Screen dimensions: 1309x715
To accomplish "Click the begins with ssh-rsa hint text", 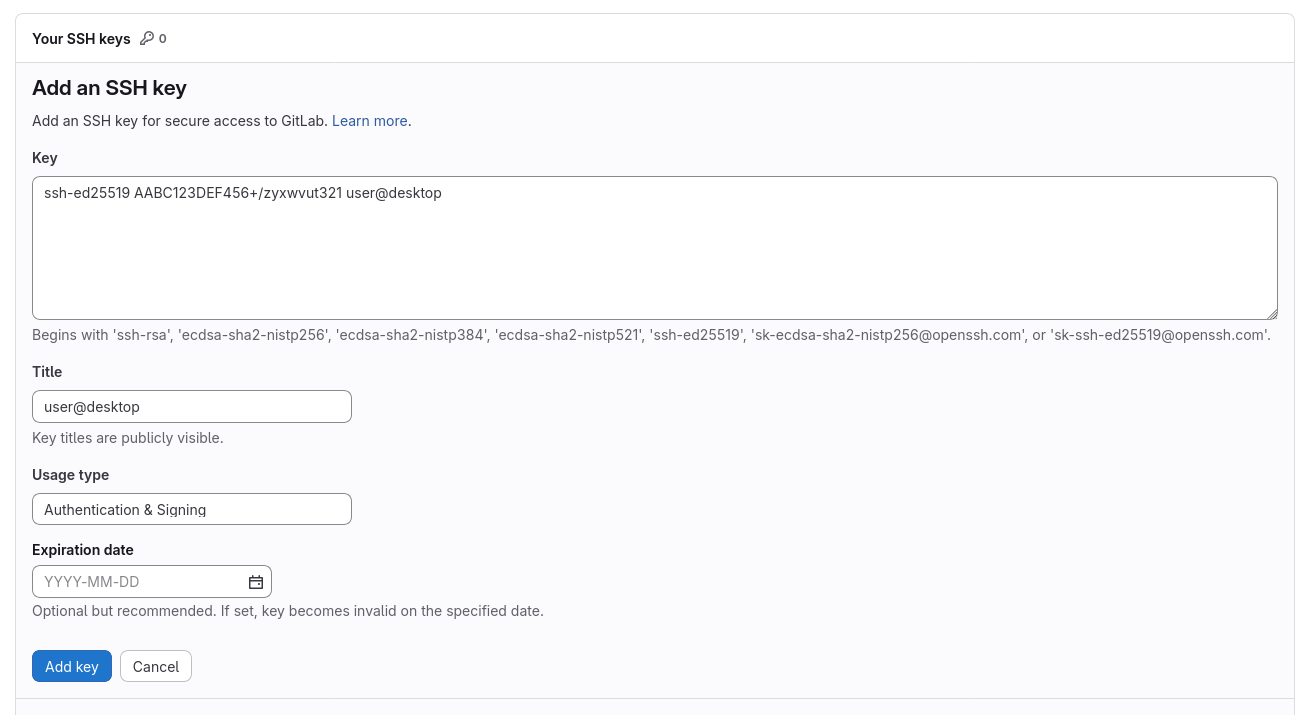I will (x=651, y=334).
